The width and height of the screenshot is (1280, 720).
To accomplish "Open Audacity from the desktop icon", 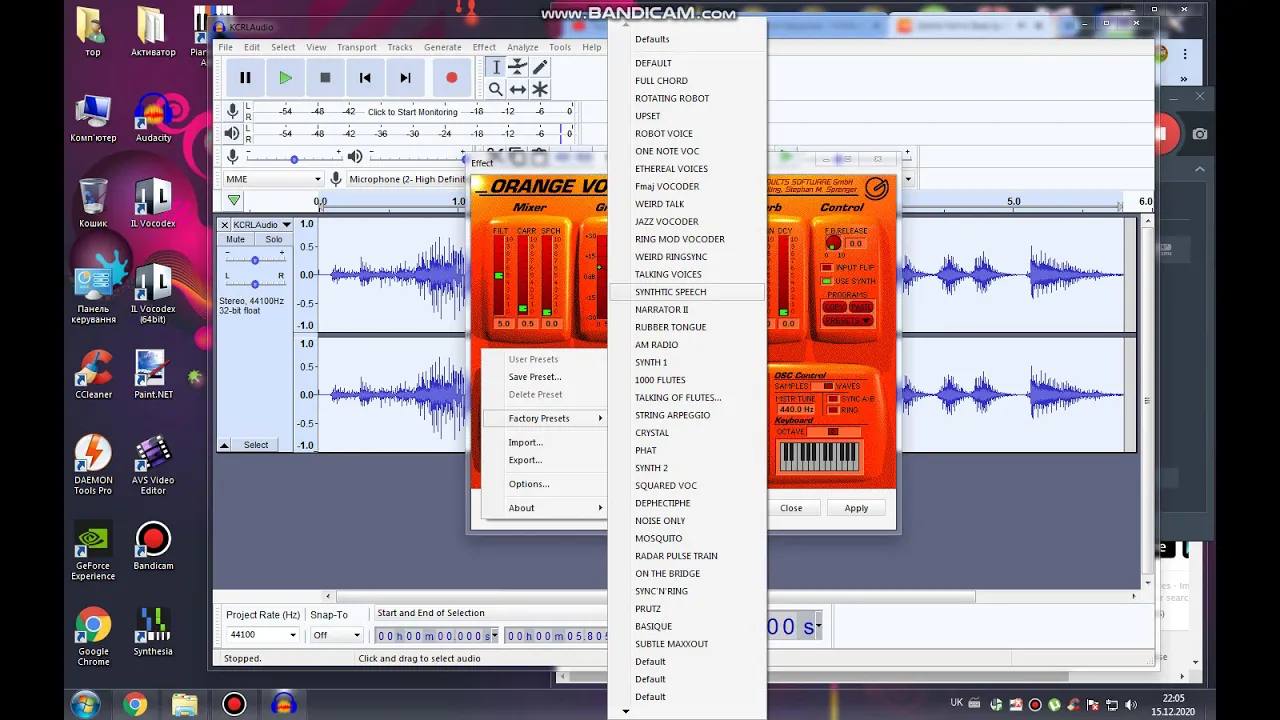I will pos(153,117).
